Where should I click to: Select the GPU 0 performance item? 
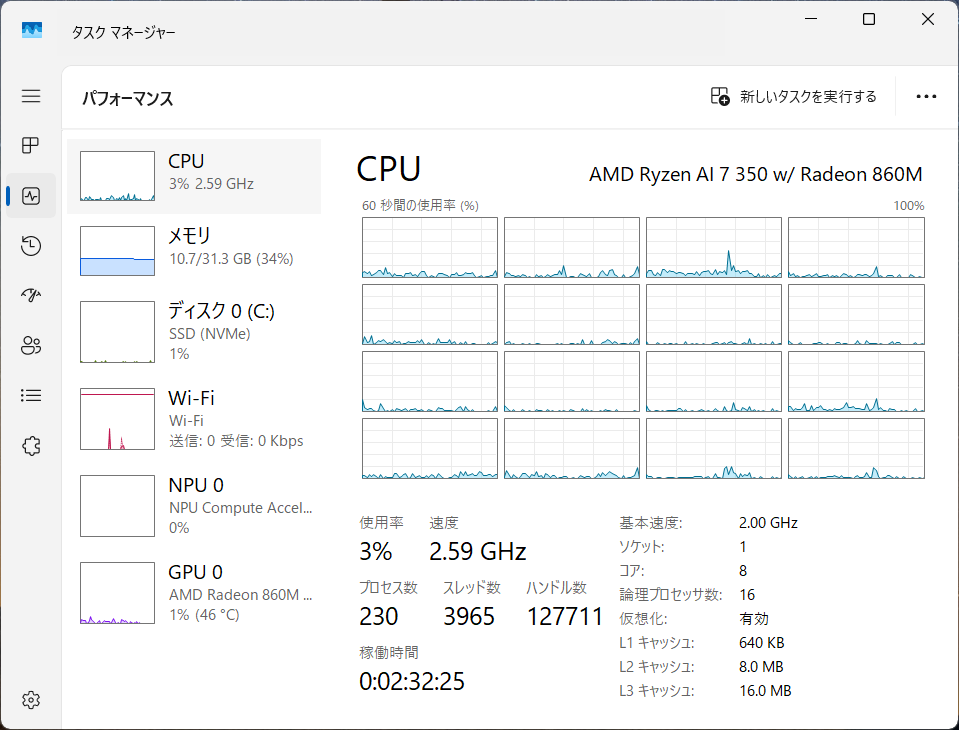pyautogui.click(x=194, y=593)
